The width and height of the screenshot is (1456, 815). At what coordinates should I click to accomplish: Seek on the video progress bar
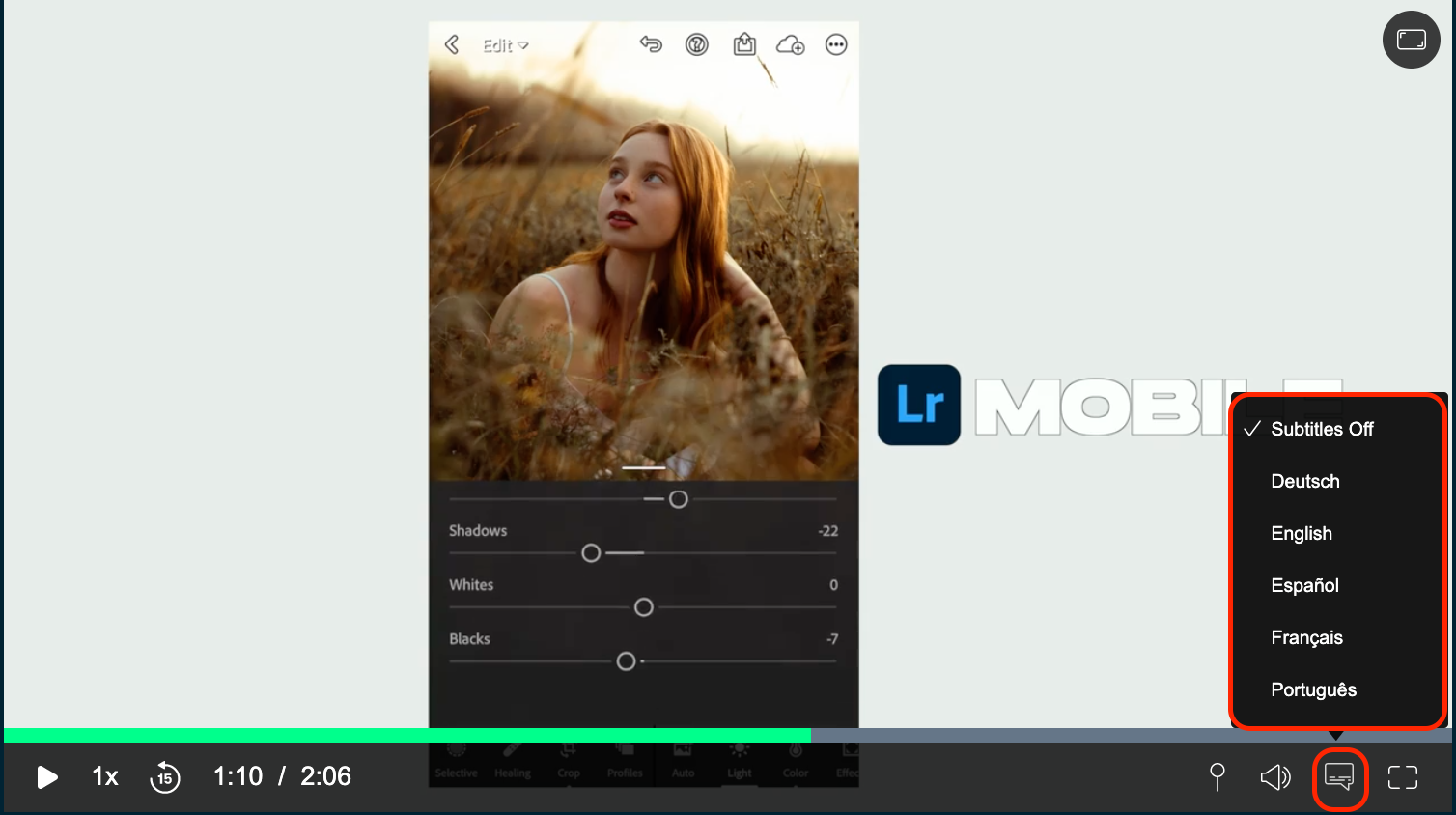pyautogui.click(x=728, y=736)
